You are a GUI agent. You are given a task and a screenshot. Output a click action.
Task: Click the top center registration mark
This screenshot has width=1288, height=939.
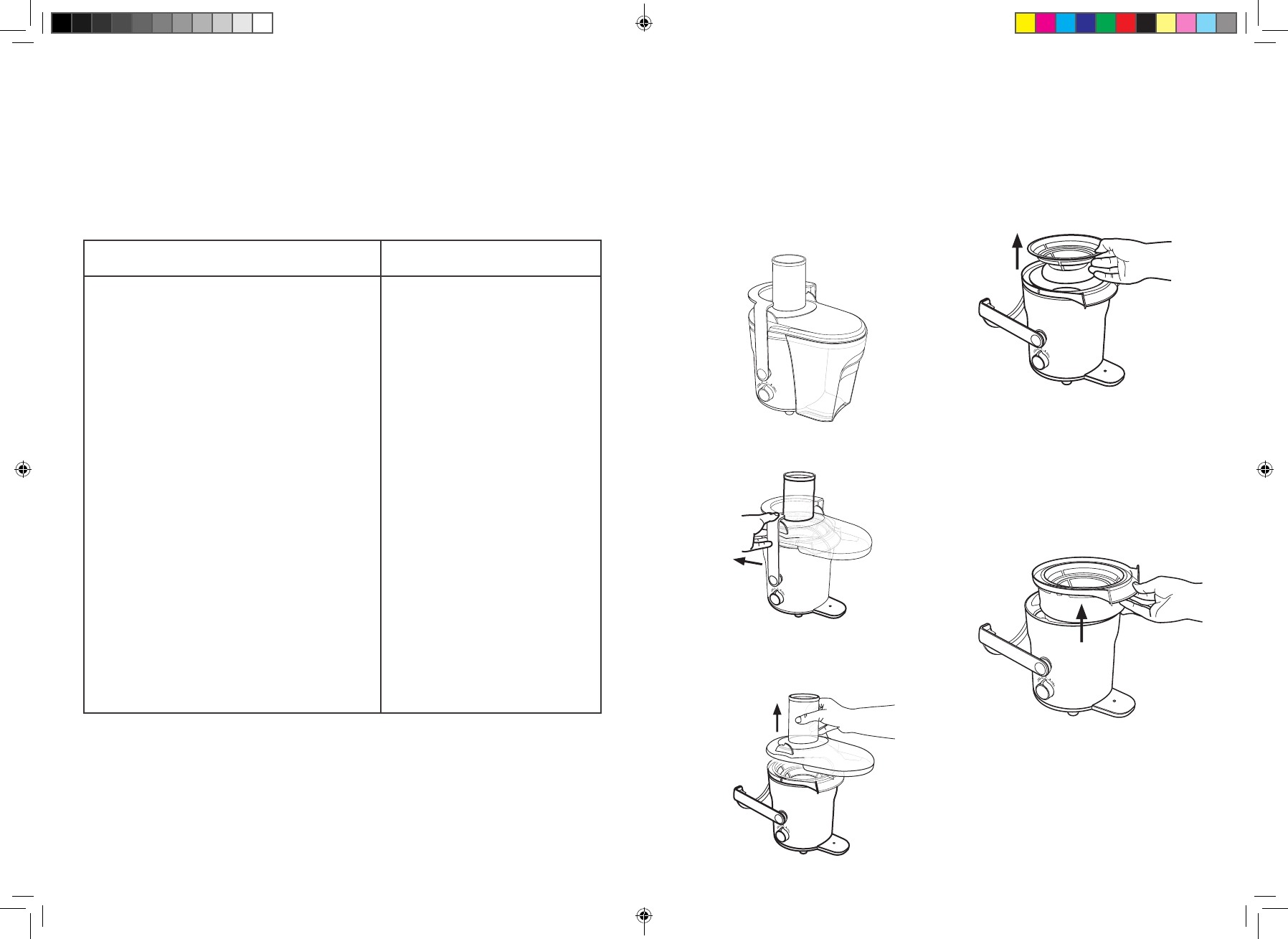643,24
